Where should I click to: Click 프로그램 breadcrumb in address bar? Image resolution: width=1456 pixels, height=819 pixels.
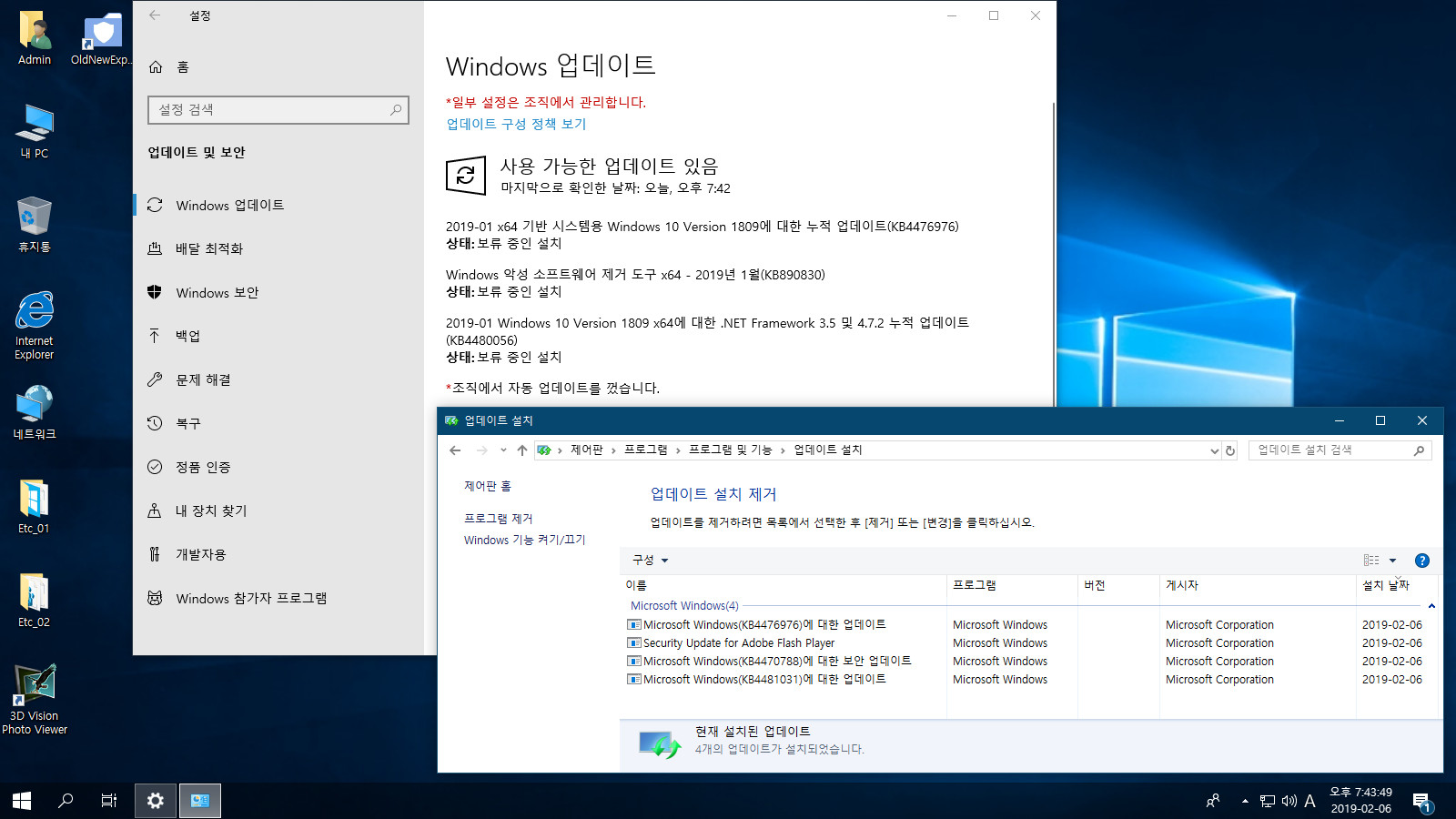click(x=646, y=450)
